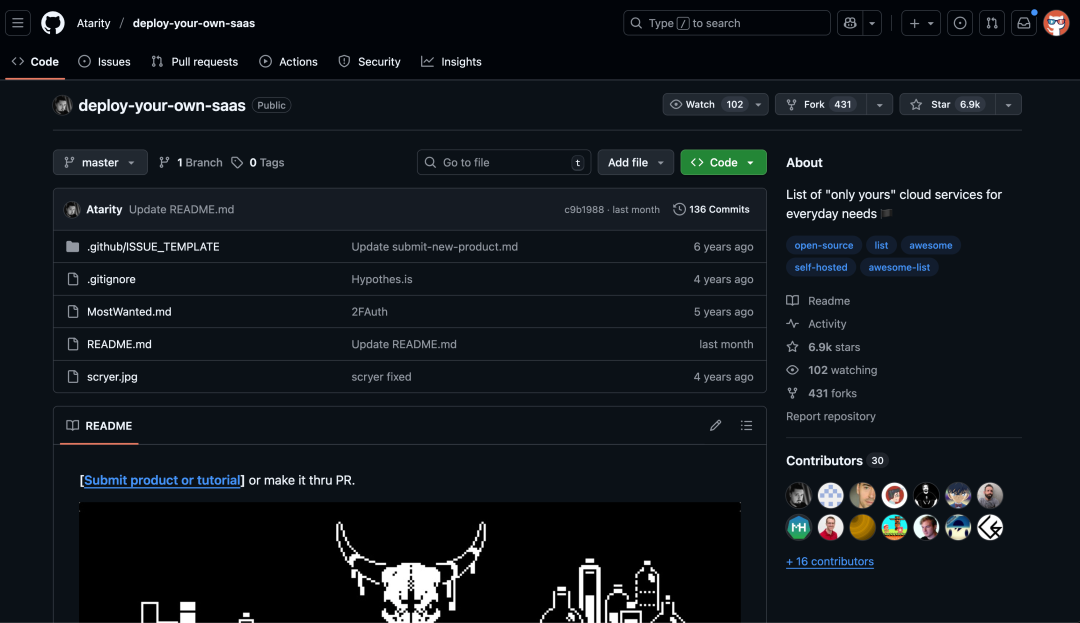Image resolution: width=1080 pixels, height=623 pixels.
Task: Open pull requests icon in header
Action: 992,23
